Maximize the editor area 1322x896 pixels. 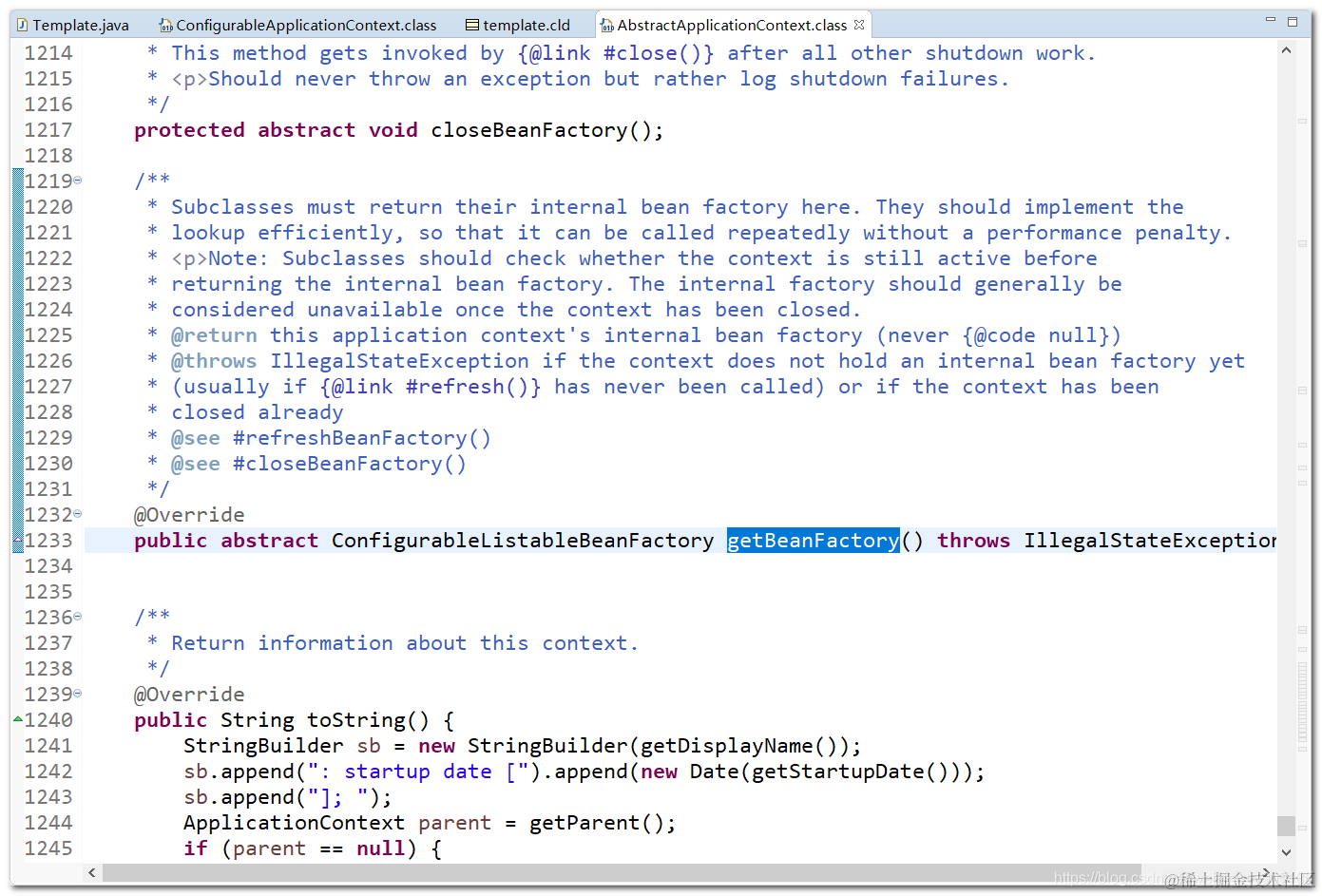1293,21
